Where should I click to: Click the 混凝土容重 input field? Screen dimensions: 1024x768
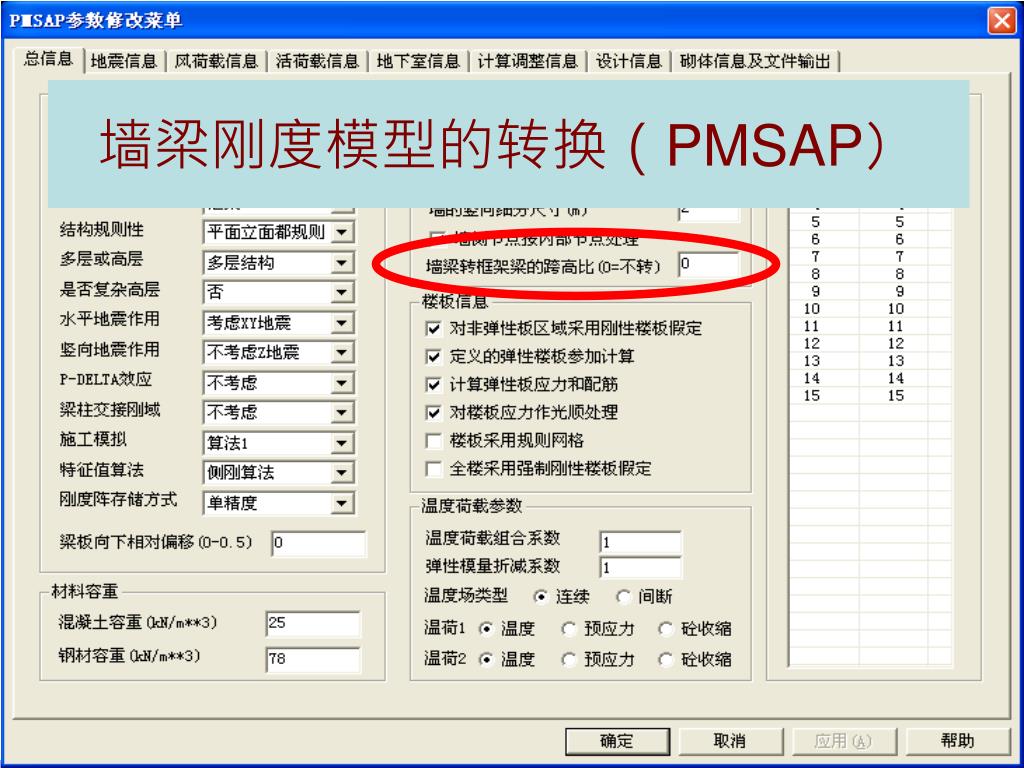313,623
